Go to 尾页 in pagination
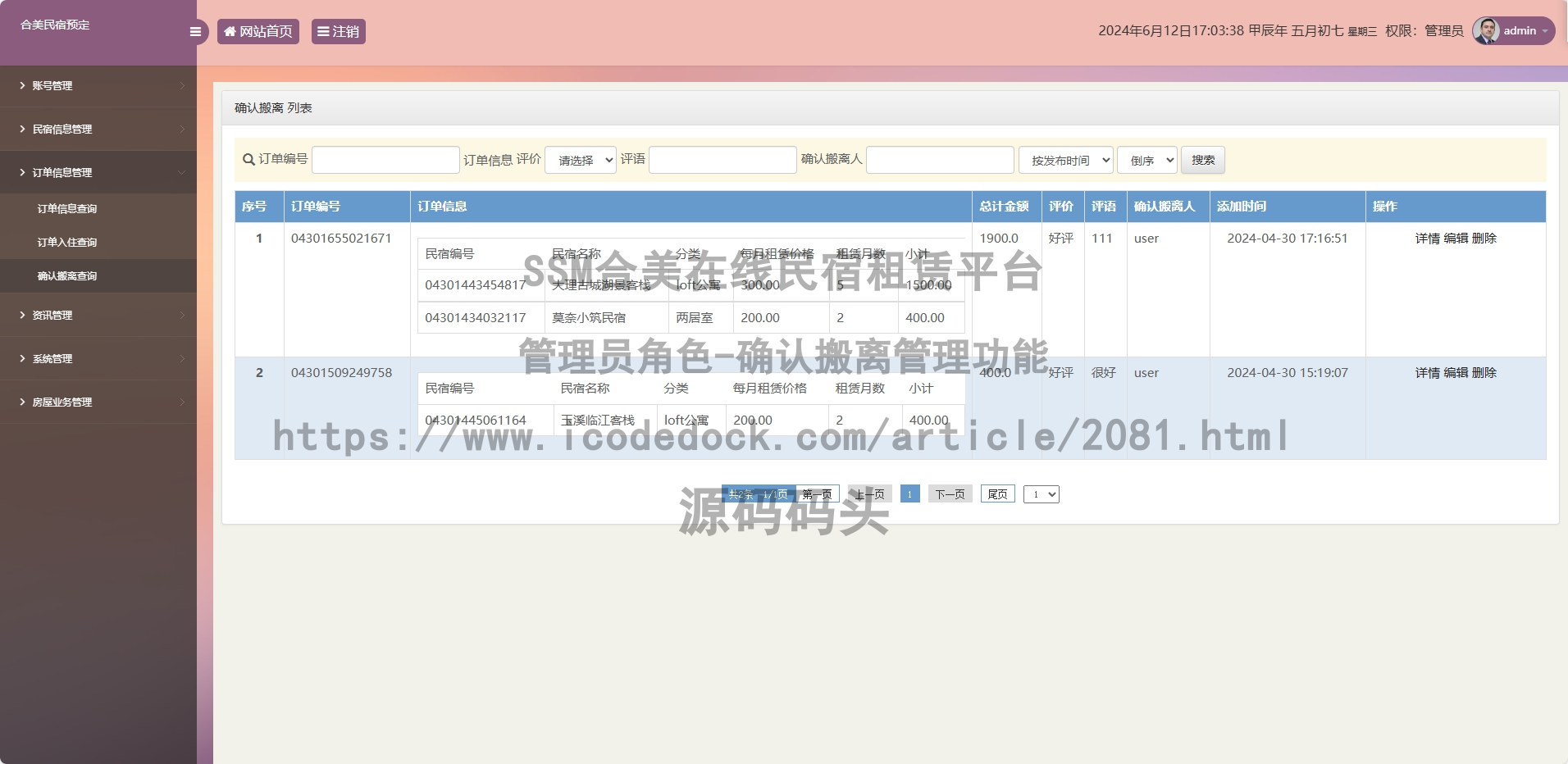The height and width of the screenshot is (764, 1568). point(997,494)
